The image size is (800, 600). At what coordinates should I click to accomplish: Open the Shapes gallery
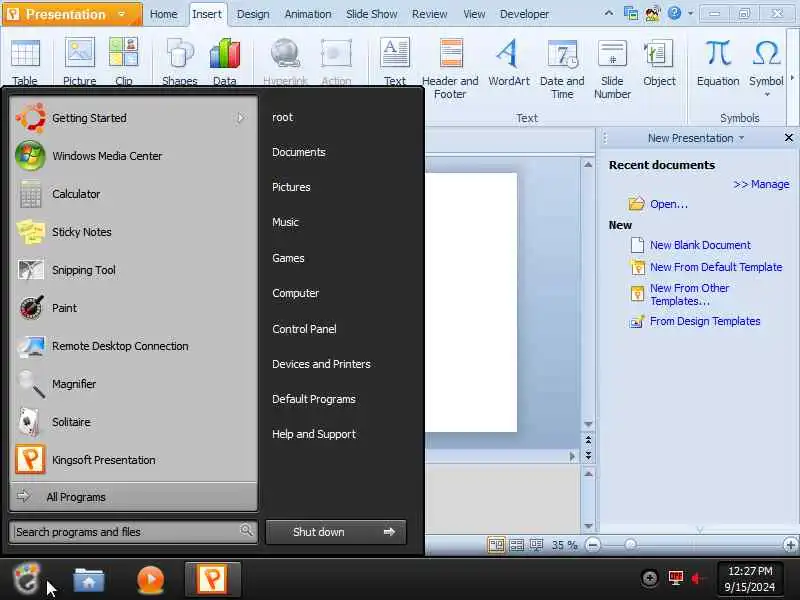[180, 61]
